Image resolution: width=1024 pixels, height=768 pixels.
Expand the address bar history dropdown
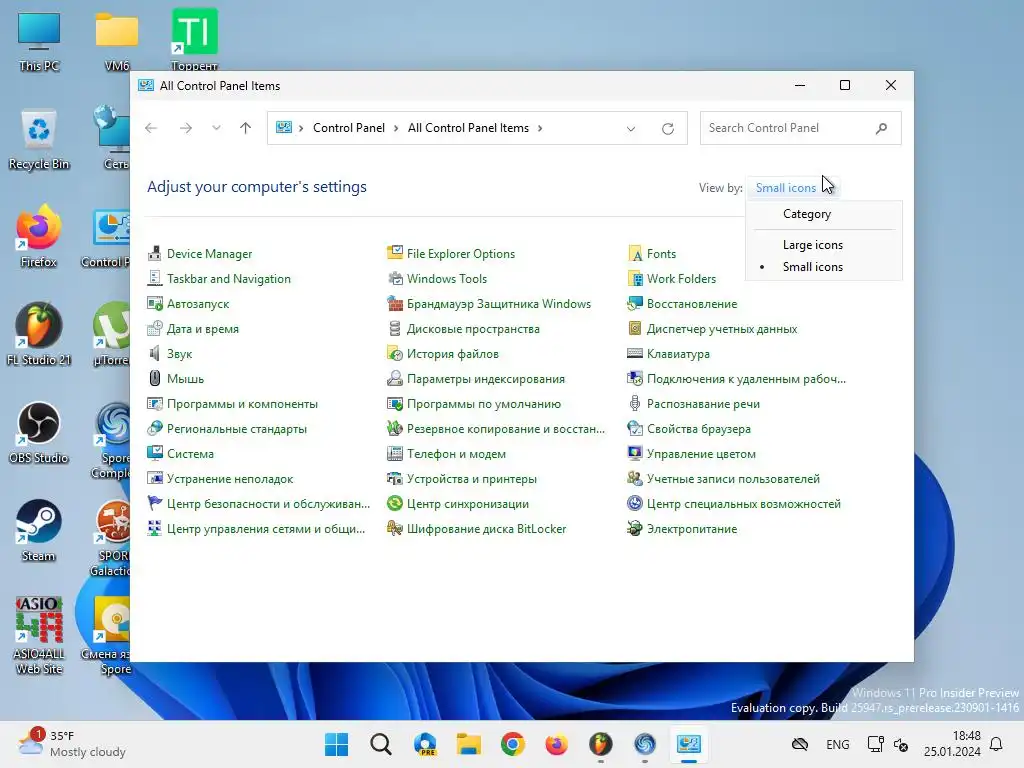631,129
